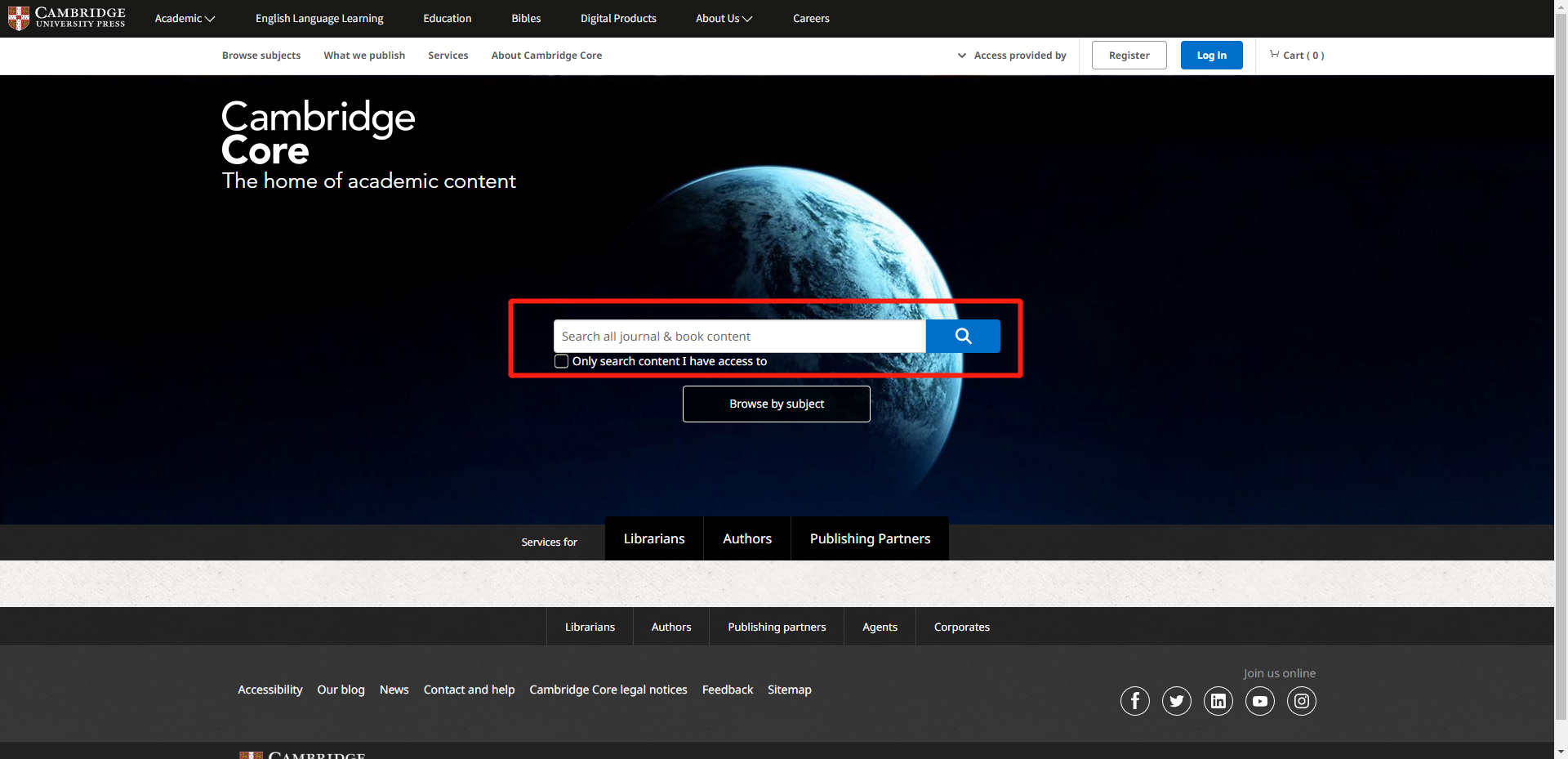Open English Language Learning menu item
Image resolution: width=1568 pixels, height=759 pixels.
pos(319,18)
